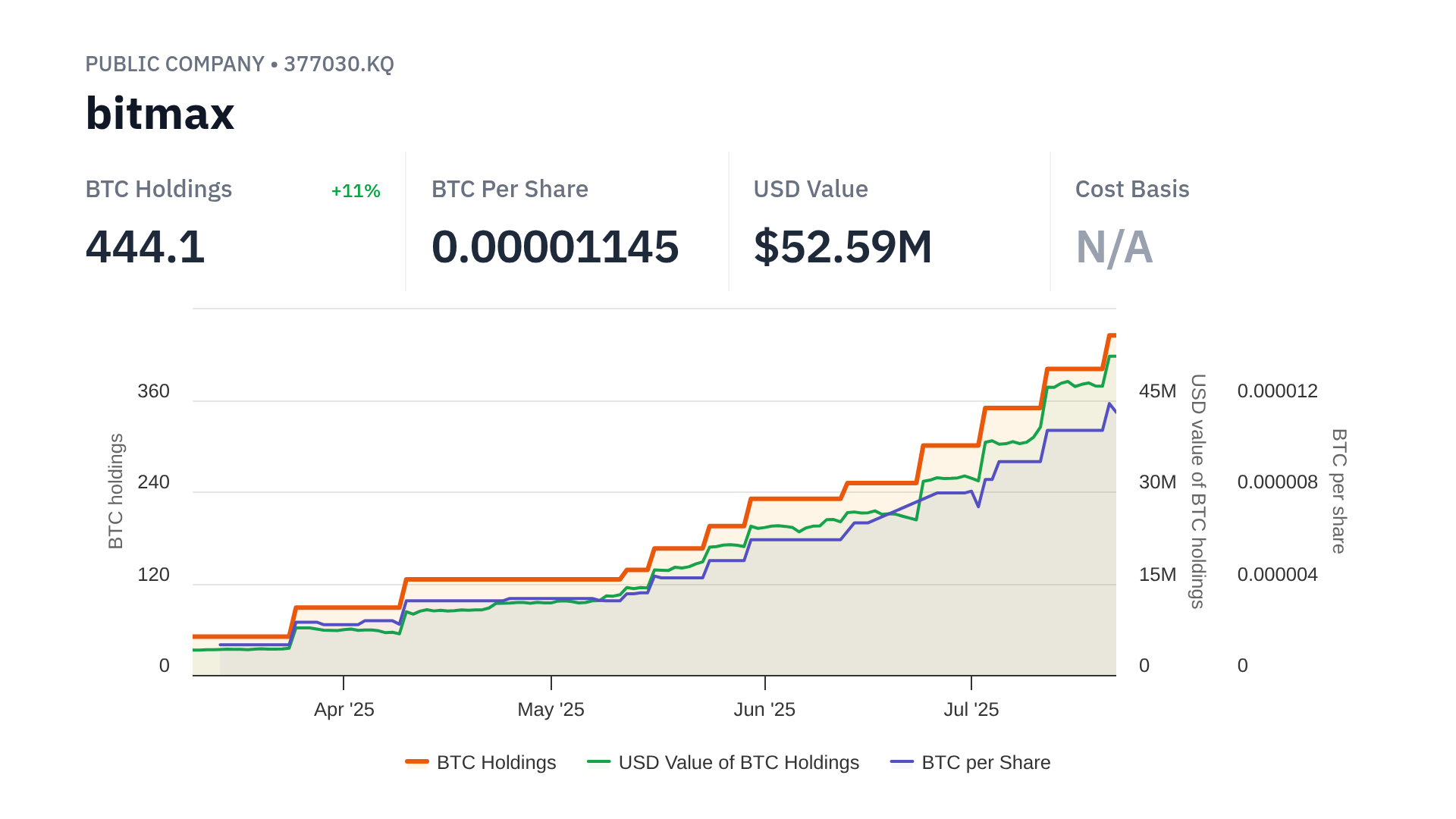Click the N/A Cost Basis value
1456x819 pixels.
(x=1114, y=247)
